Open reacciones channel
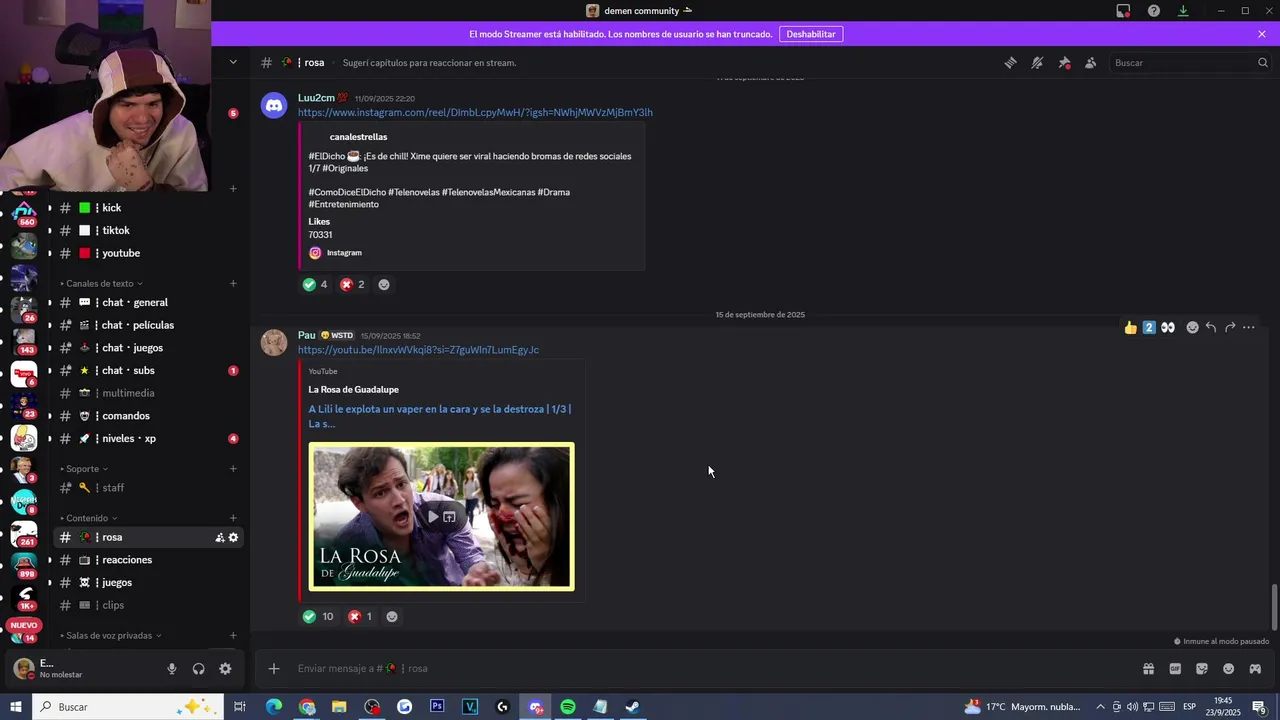This screenshot has width=1280, height=720. [x=147, y=560]
